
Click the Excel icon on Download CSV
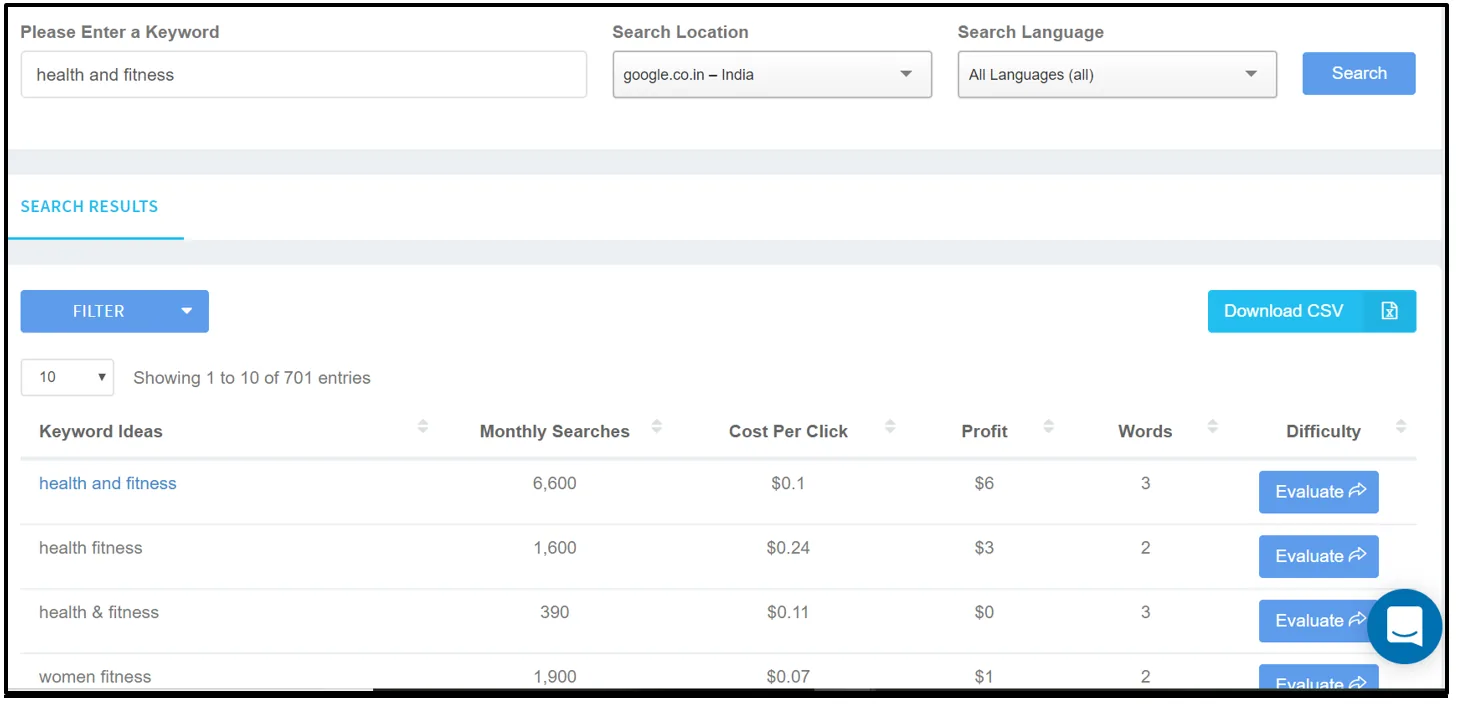coord(1389,311)
